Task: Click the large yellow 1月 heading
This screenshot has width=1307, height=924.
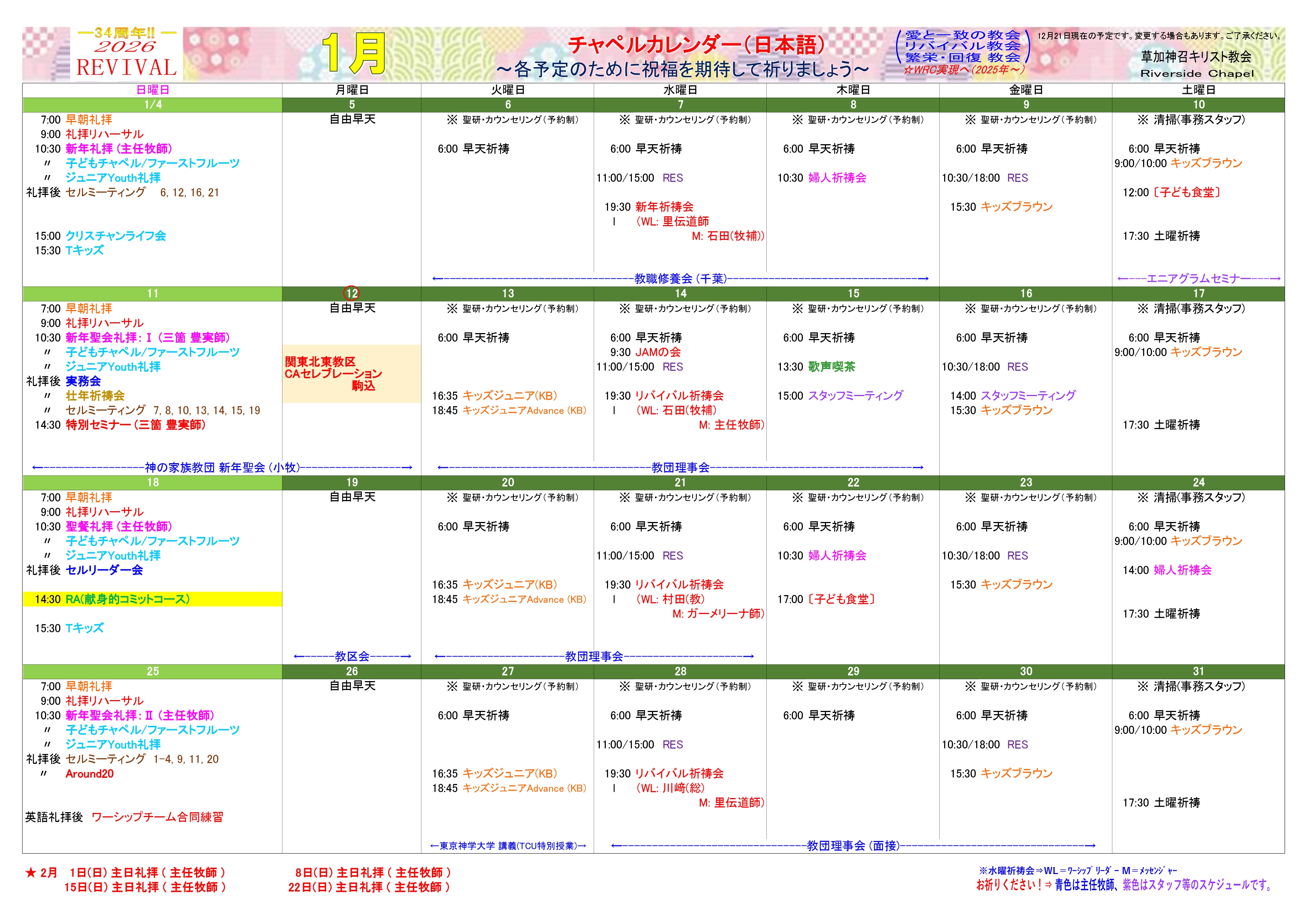Action: [x=354, y=54]
